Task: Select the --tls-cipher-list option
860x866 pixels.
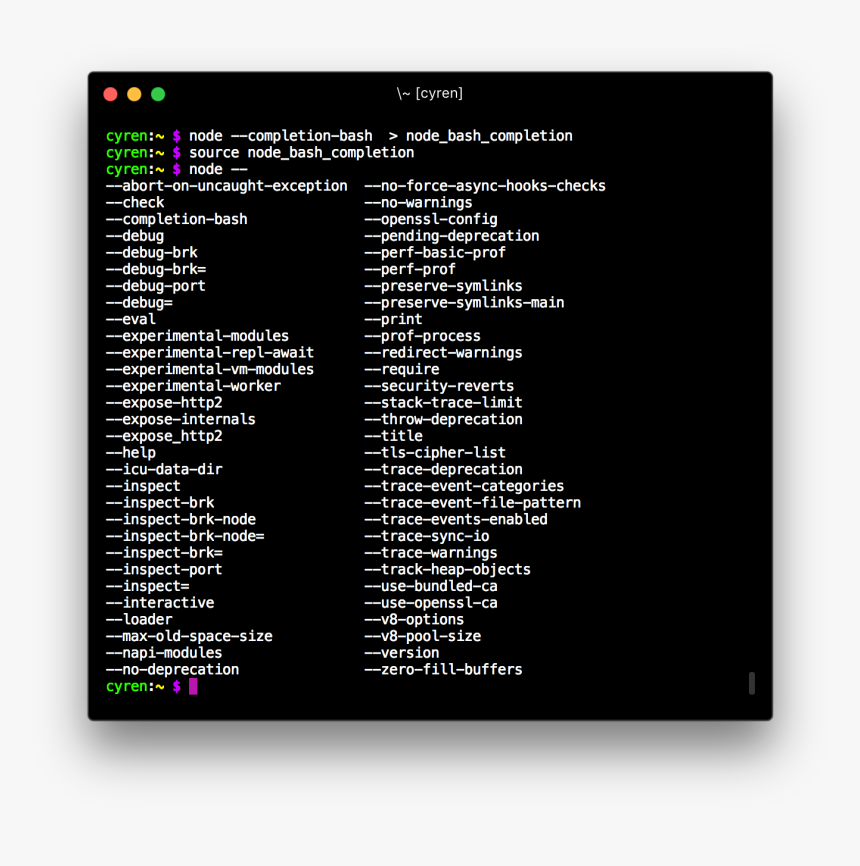Action: (x=437, y=452)
